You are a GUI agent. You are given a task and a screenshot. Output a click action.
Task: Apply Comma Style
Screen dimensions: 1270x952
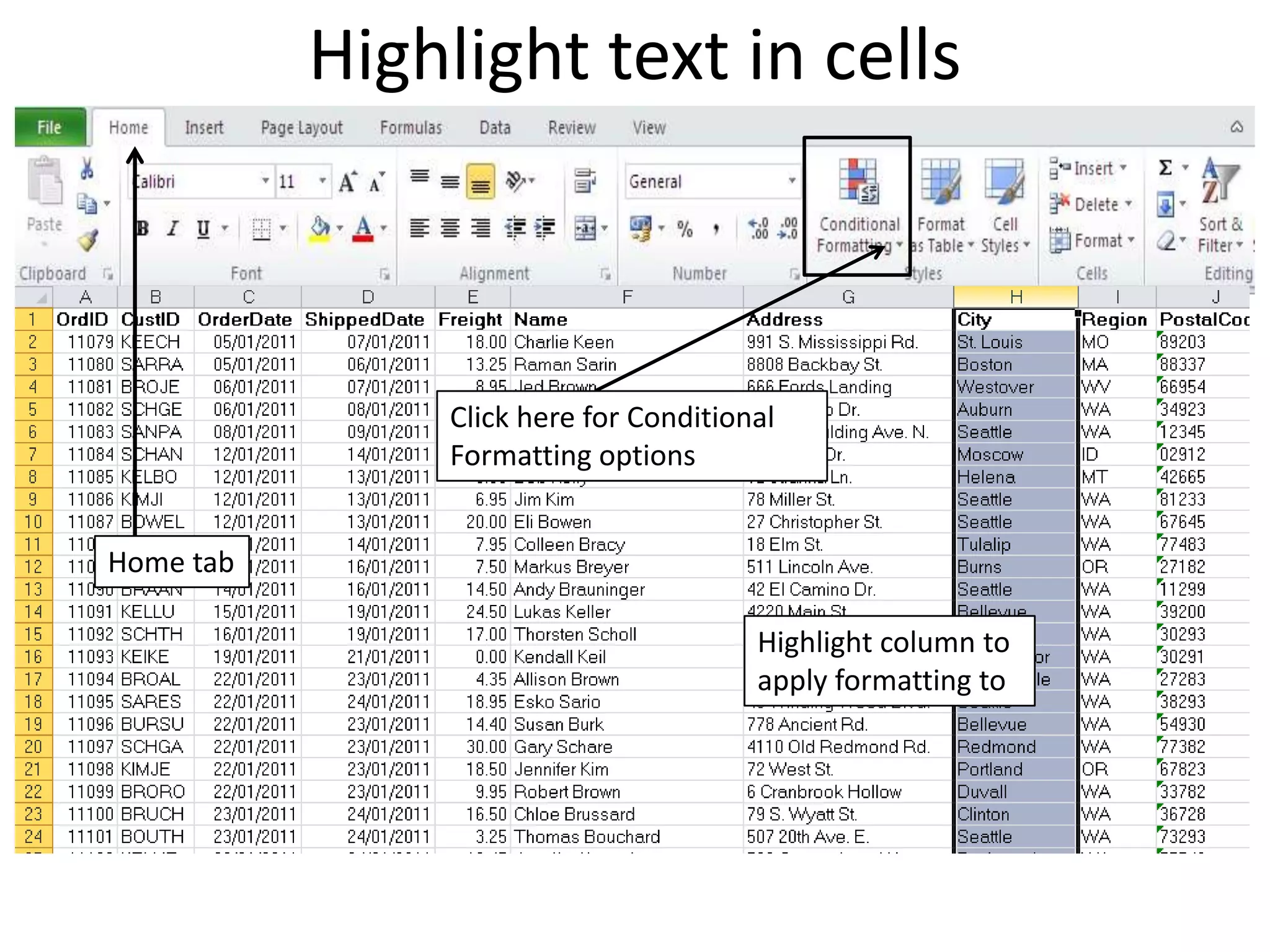(716, 230)
